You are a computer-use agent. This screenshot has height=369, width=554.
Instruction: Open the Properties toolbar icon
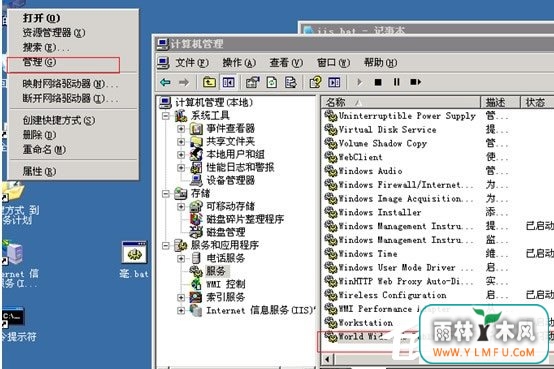(x=253, y=82)
